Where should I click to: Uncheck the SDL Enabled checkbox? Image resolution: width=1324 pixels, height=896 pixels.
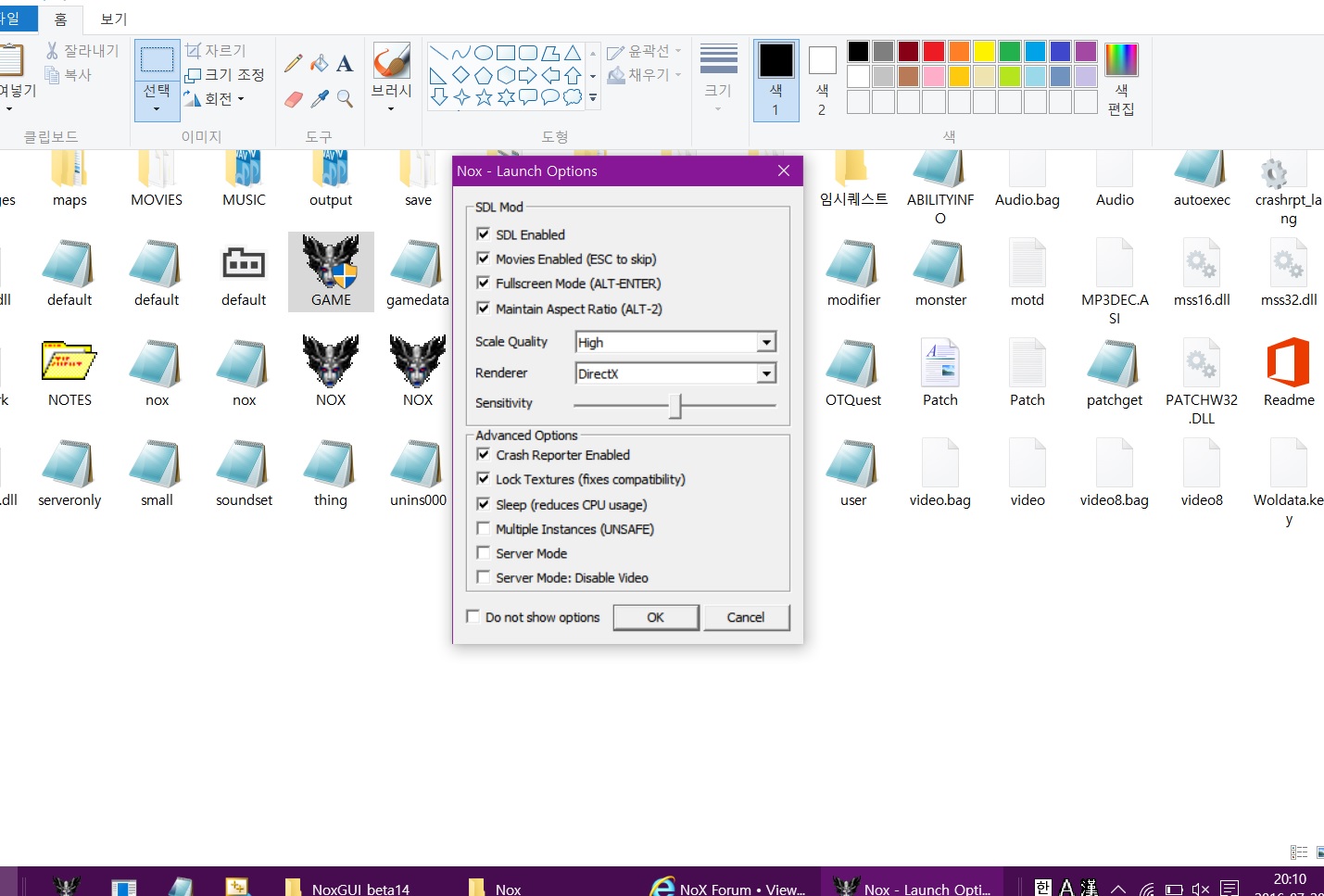(483, 233)
